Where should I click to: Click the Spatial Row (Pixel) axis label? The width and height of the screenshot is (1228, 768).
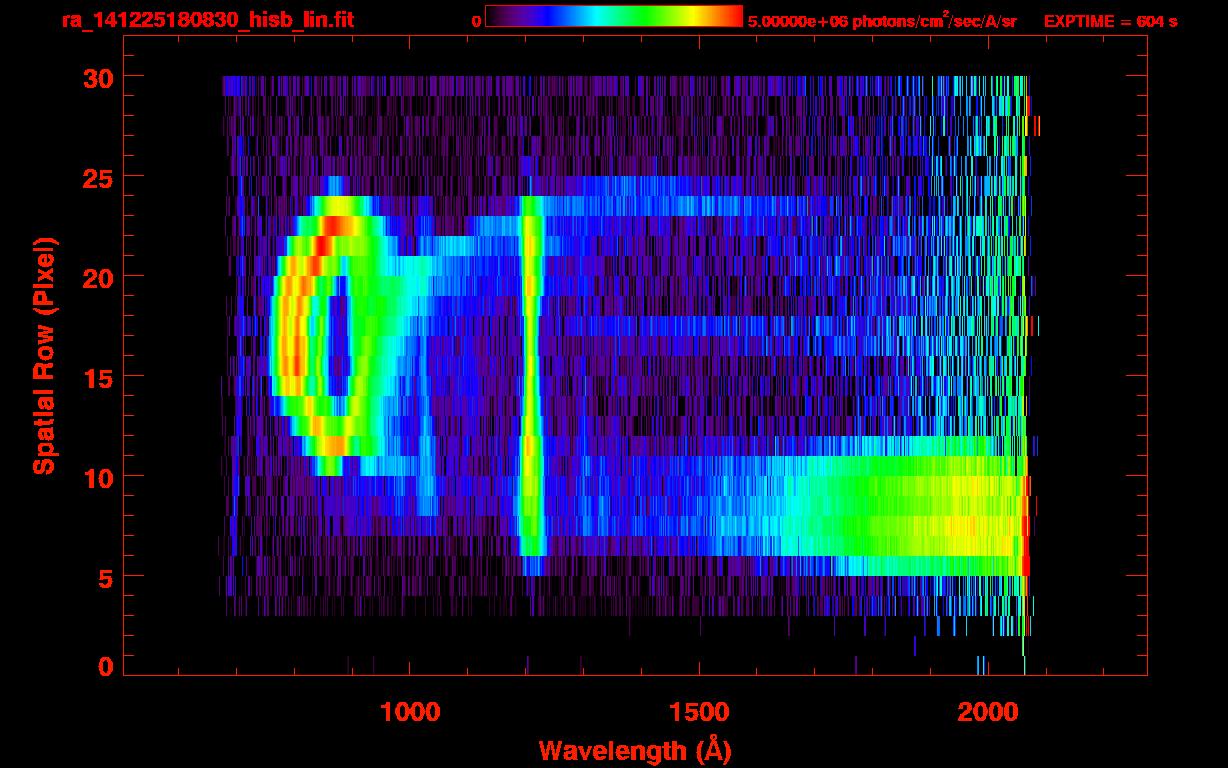(44, 356)
